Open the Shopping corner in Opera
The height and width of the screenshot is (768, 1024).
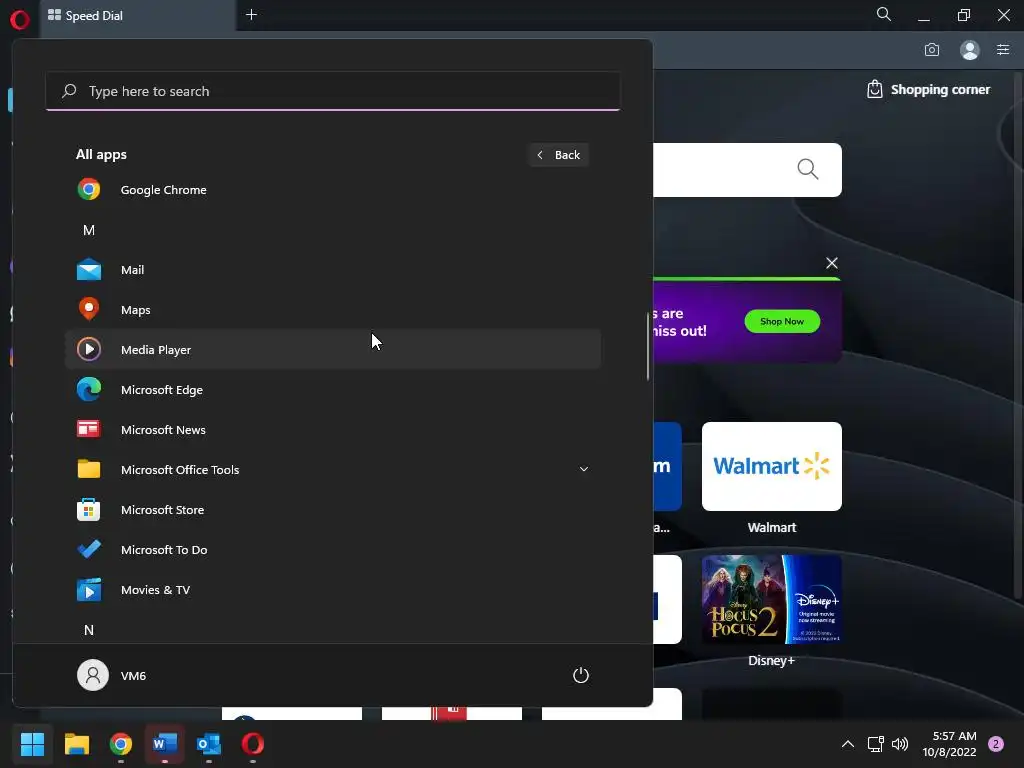point(928,89)
